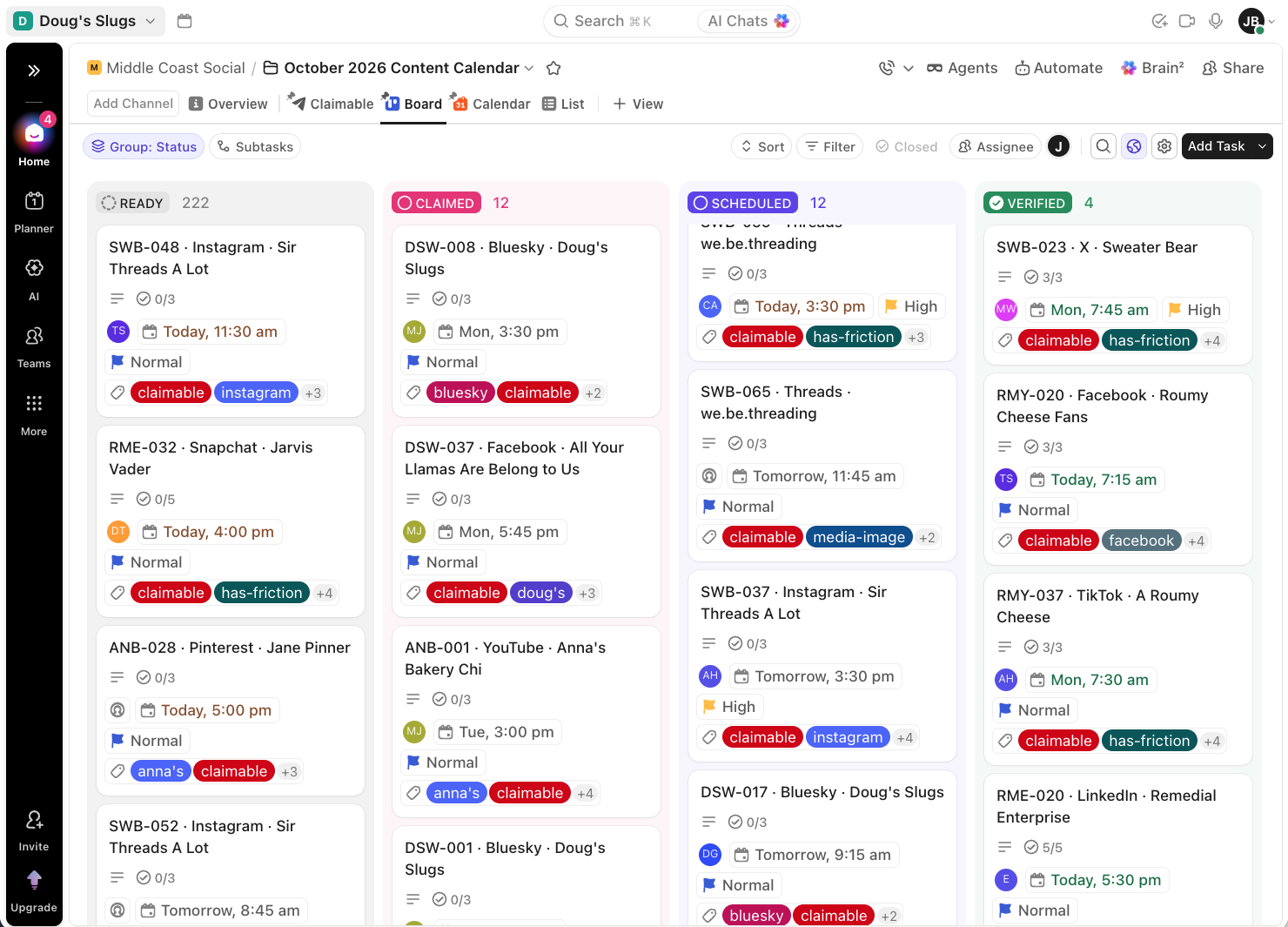
Task: Click the description icon on SWB-048 card
Action: pos(117,299)
